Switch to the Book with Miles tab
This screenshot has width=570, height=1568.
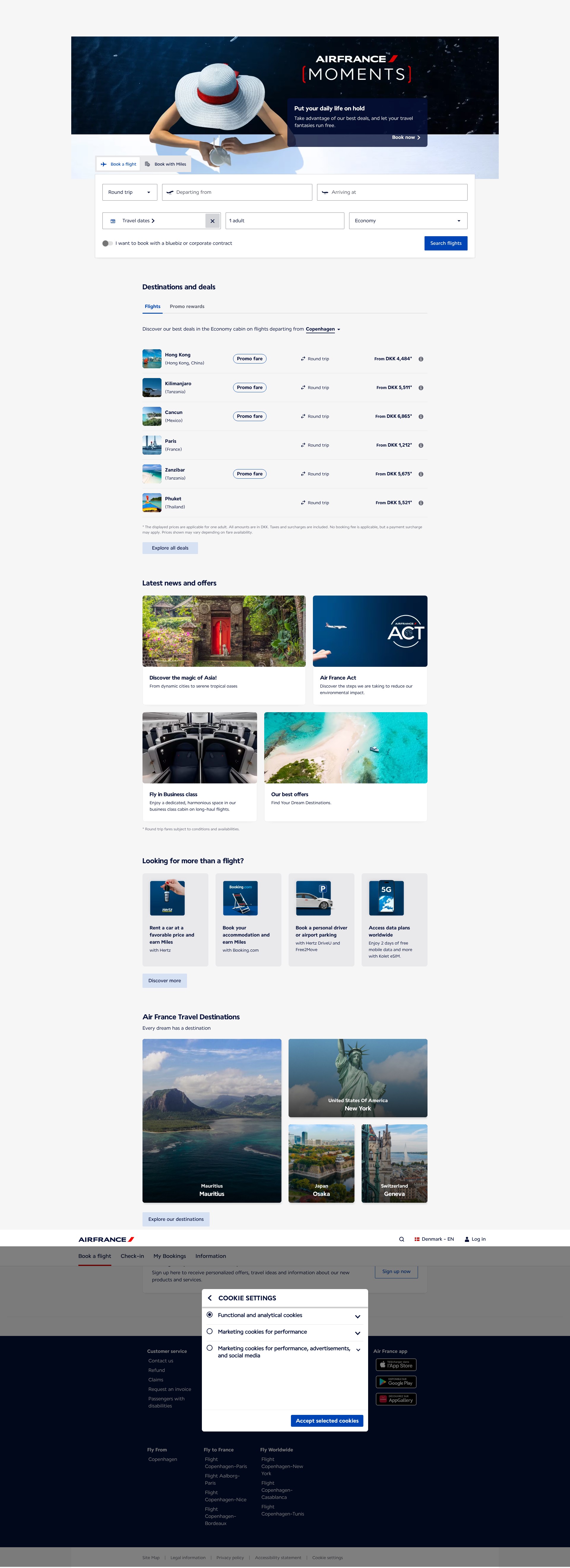pos(166,164)
